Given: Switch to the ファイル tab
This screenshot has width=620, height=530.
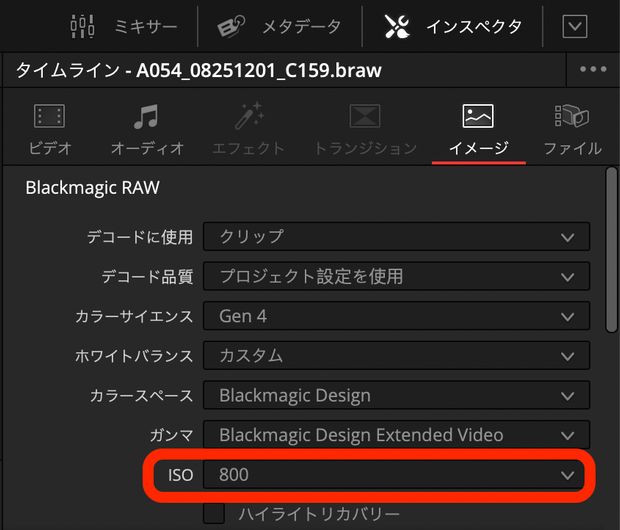Looking at the screenshot, I should click(573, 130).
